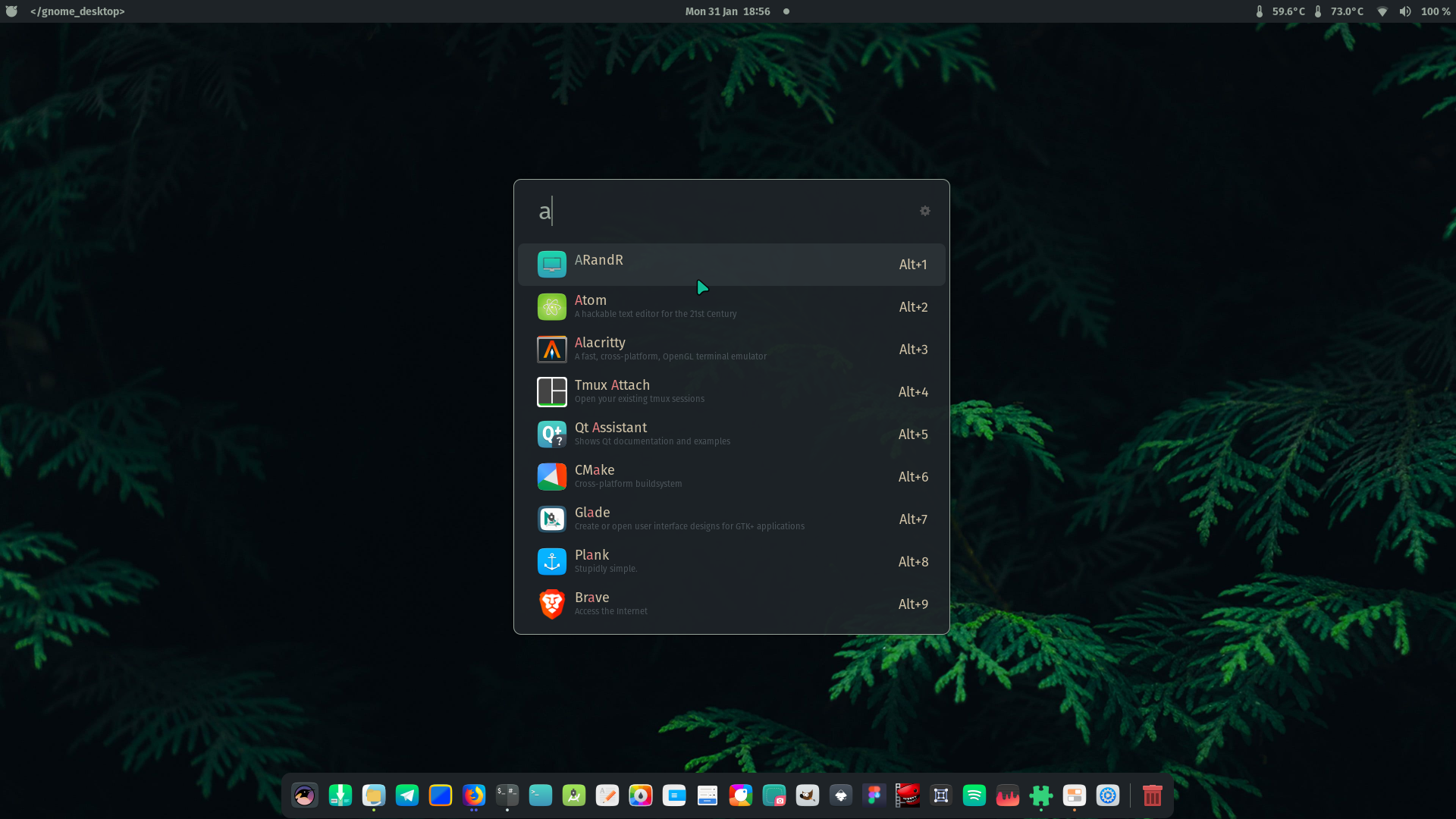Click the 100 % indicator in top bar
The height and width of the screenshot is (819, 1456).
[x=1436, y=11]
